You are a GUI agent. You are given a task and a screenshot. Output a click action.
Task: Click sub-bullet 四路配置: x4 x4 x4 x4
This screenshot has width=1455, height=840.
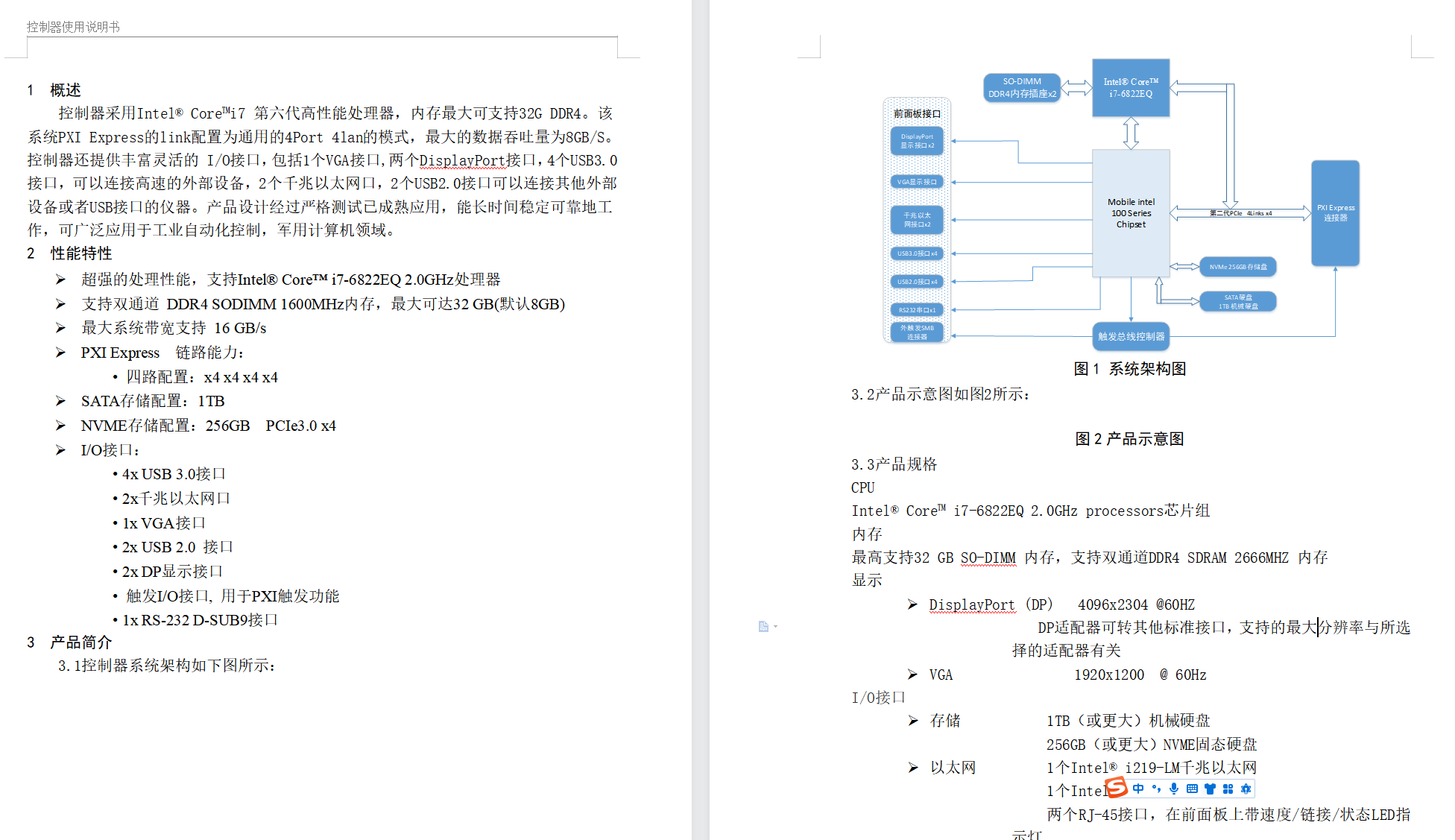pyautogui.click(x=201, y=377)
